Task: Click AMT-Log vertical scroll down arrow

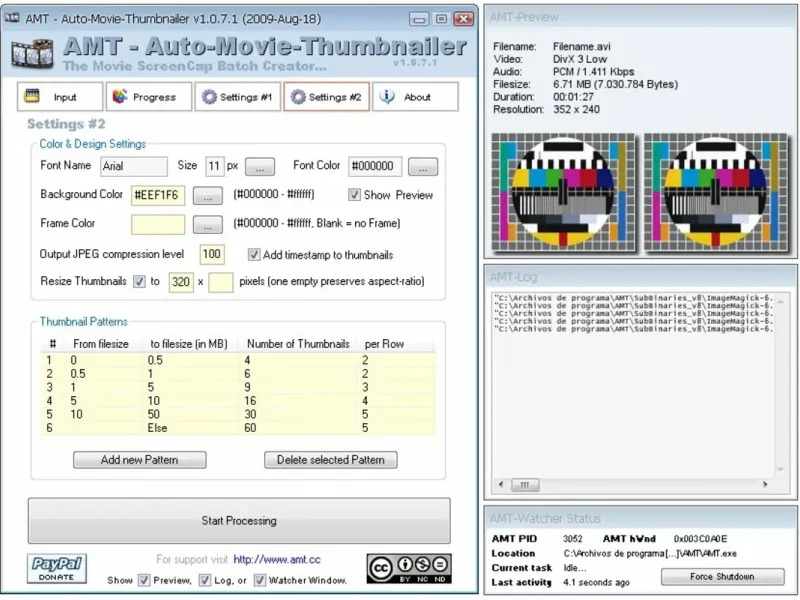Action: click(781, 469)
